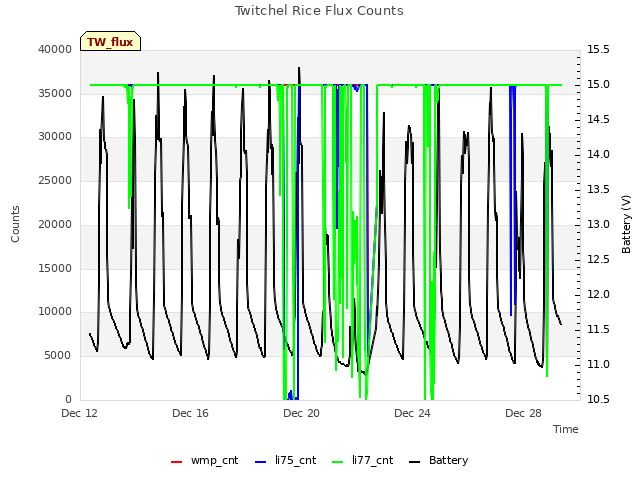Toggle wmp_cnt series in legend
640x480 pixels.
point(204,460)
